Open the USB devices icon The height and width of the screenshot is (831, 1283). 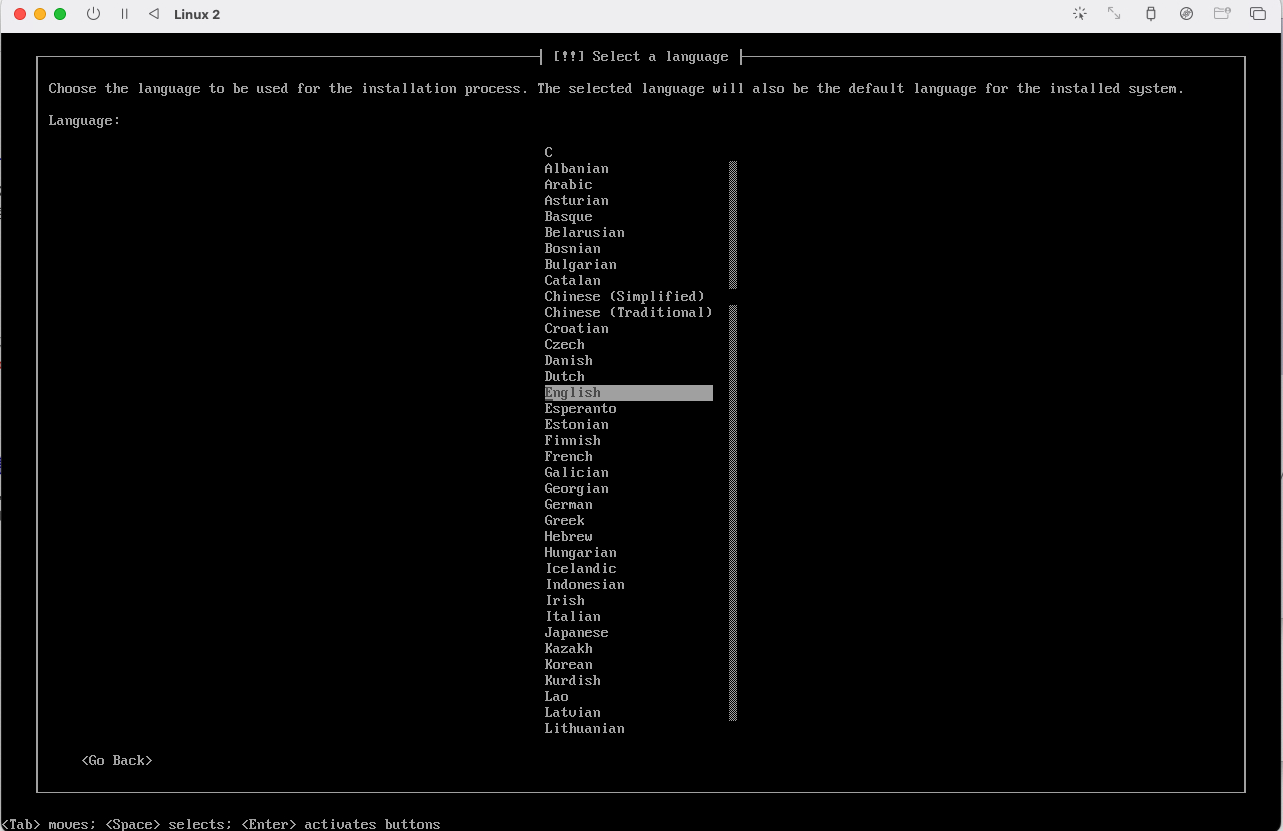pos(1150,14)
